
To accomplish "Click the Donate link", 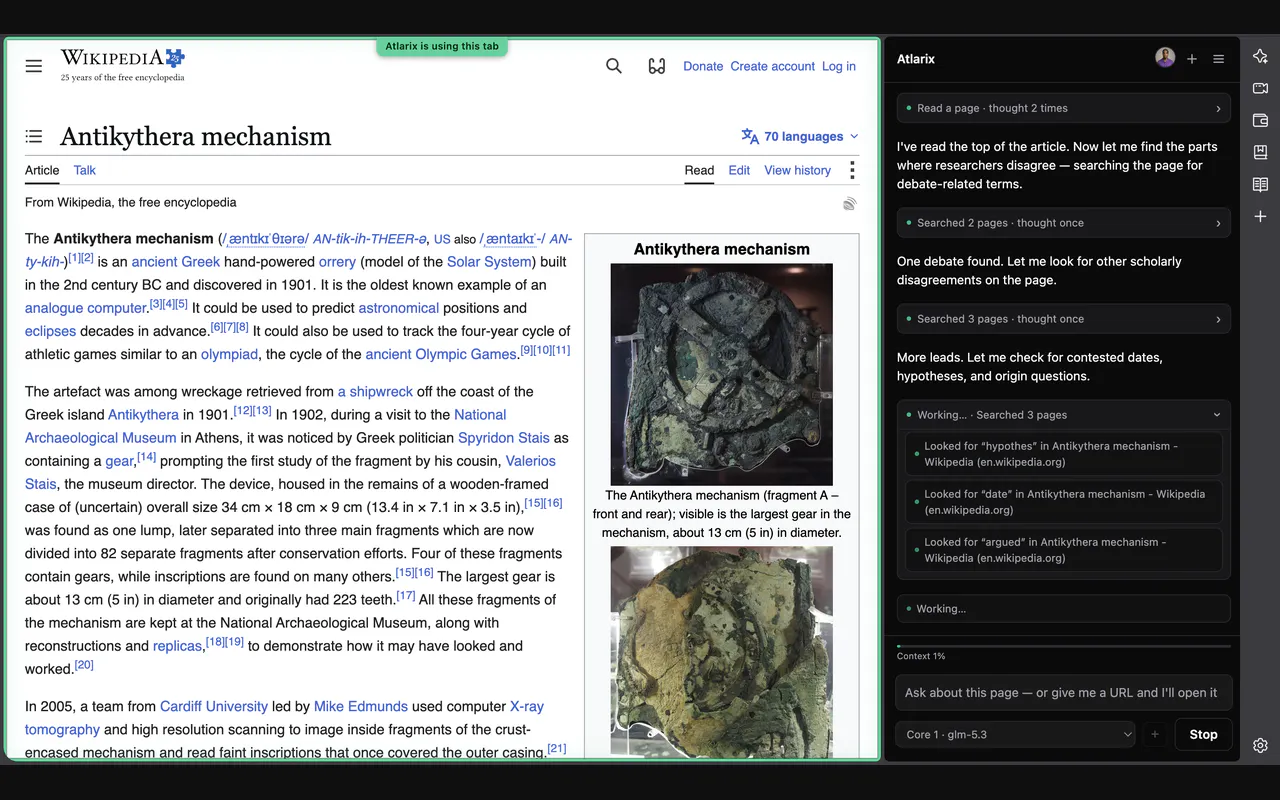I will [703, 66].
